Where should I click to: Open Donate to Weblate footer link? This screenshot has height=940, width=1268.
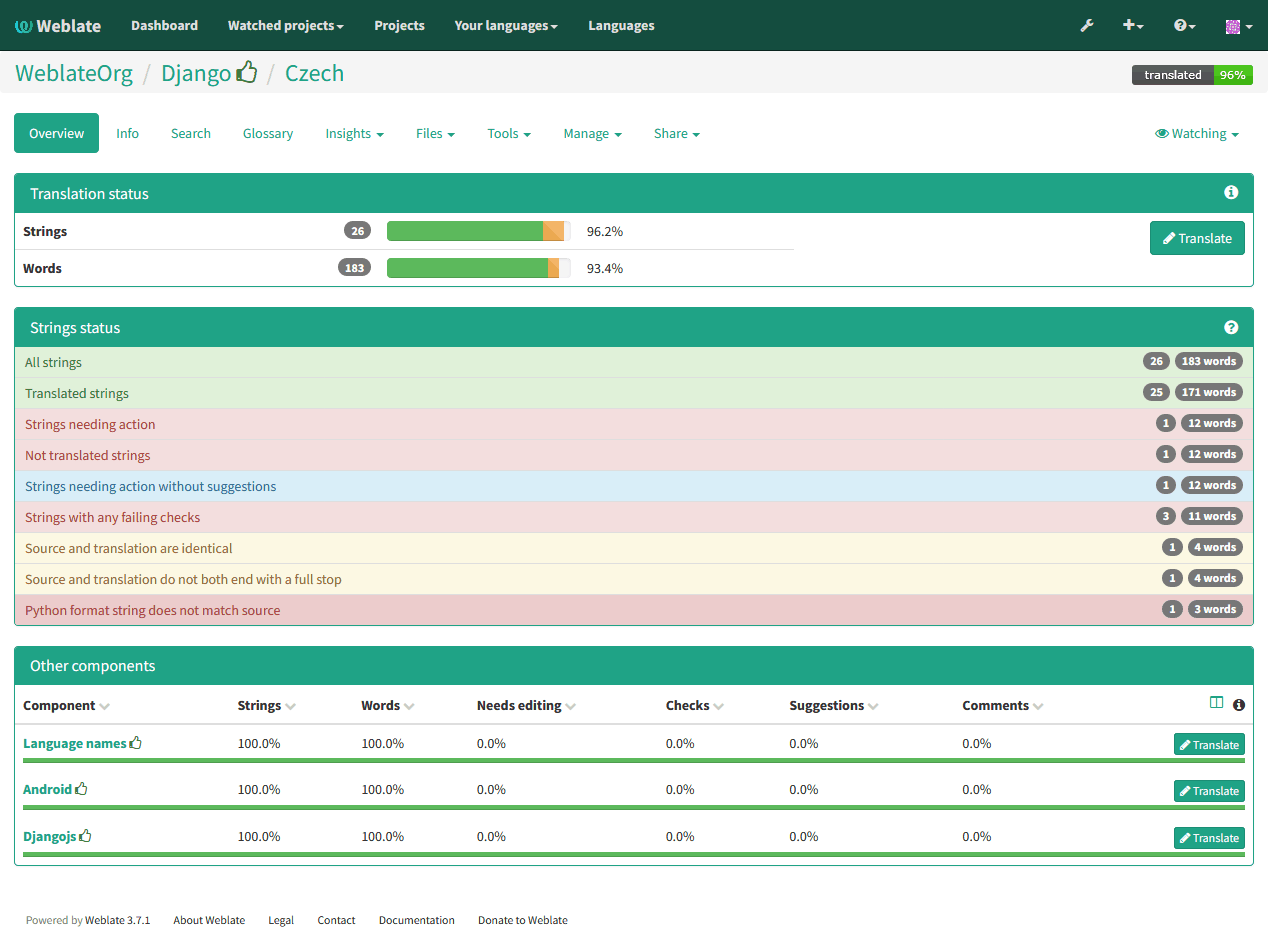pyautogui.click(x=523, y=920)
